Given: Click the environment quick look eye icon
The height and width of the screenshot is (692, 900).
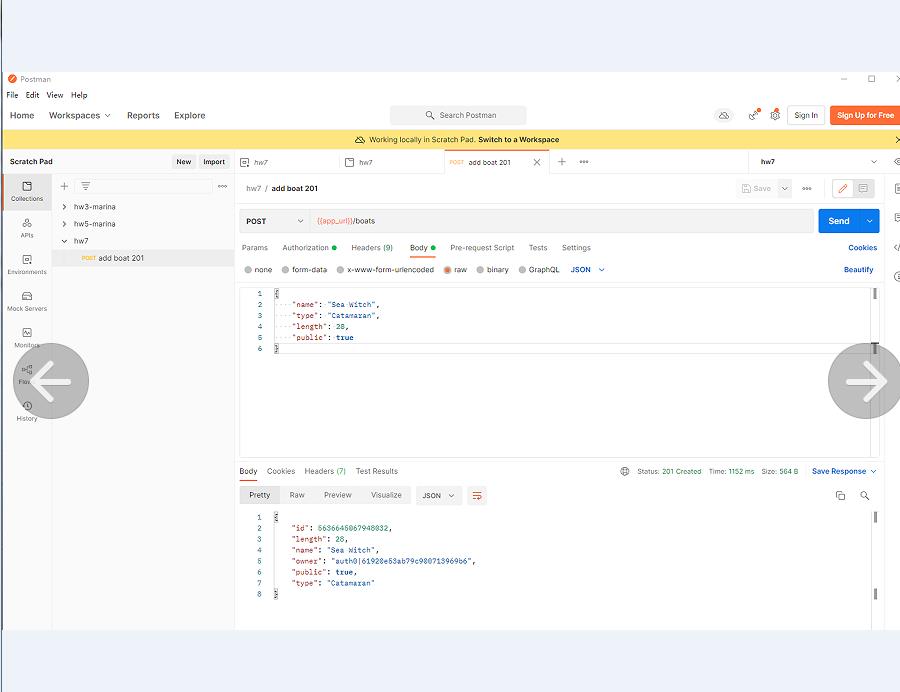Looking at the screenshot, I should click(x=896, y=162).
